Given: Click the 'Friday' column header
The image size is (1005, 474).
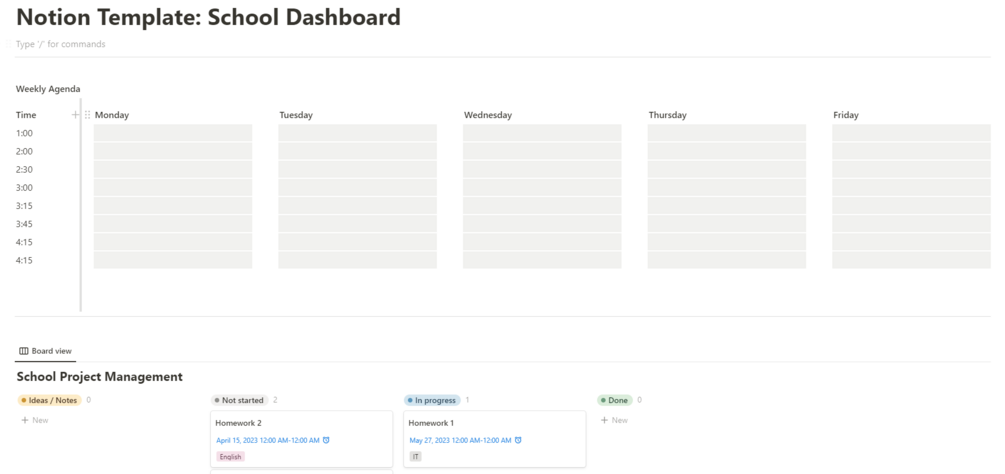Looking at the screenshot, I should coord(846,115).
